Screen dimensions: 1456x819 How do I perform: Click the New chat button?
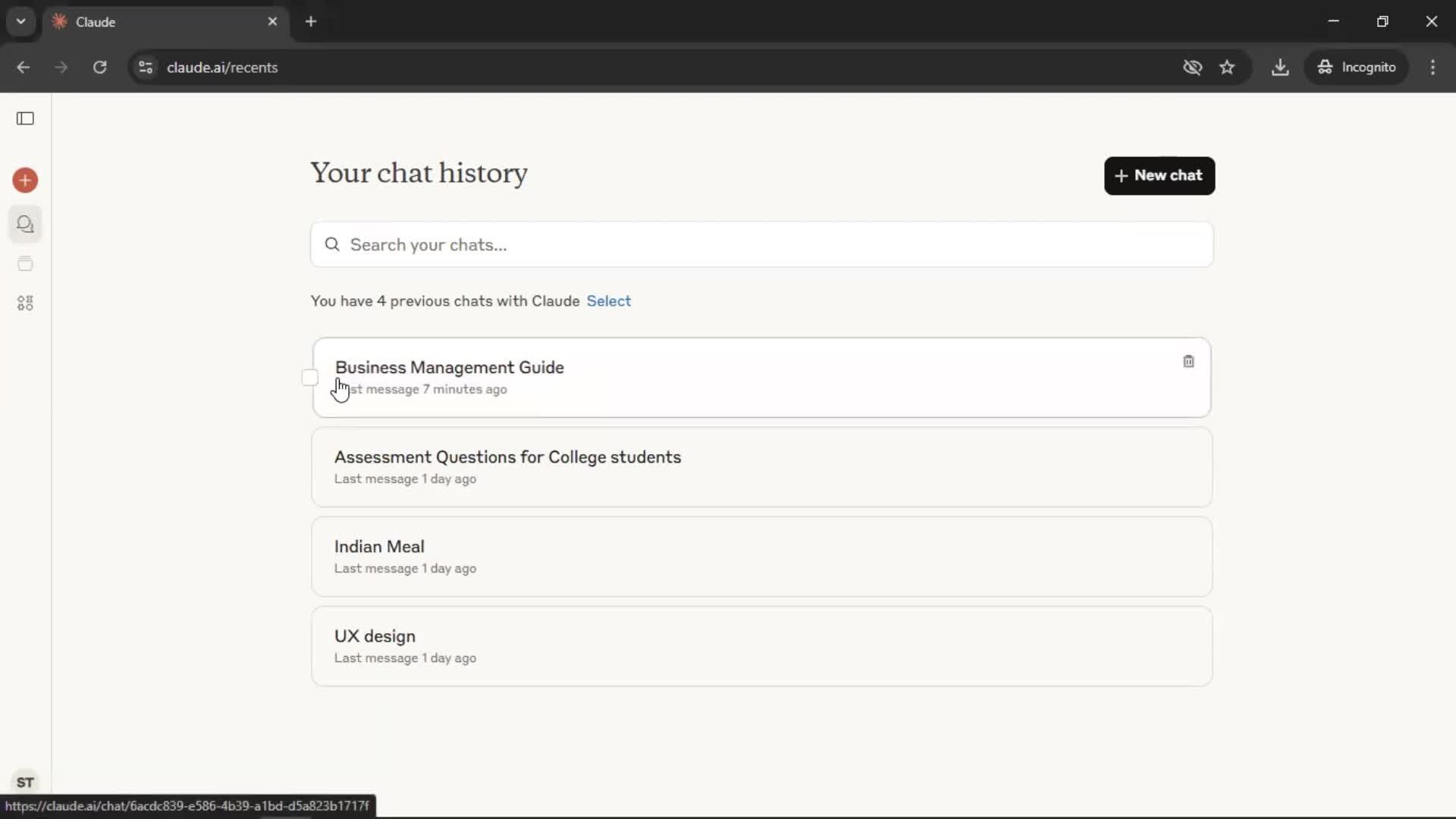(x=1159, y=176)
